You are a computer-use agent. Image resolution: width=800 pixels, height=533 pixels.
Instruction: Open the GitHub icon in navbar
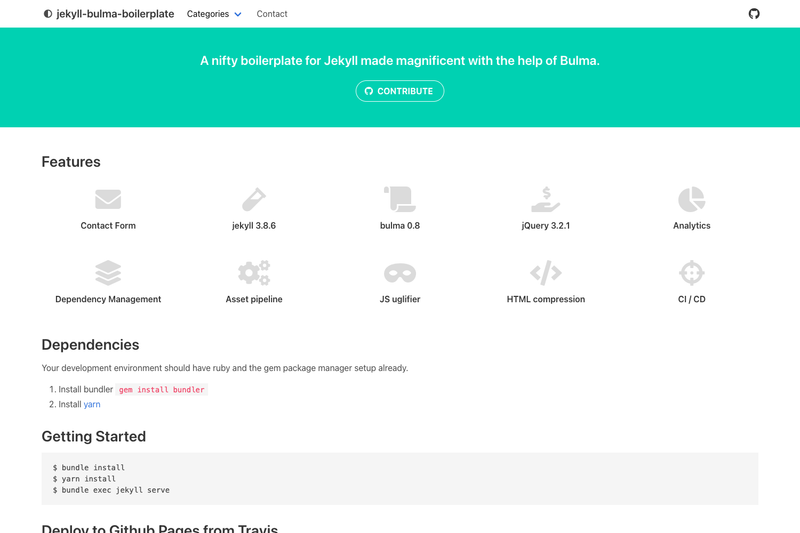pos(754,14)
